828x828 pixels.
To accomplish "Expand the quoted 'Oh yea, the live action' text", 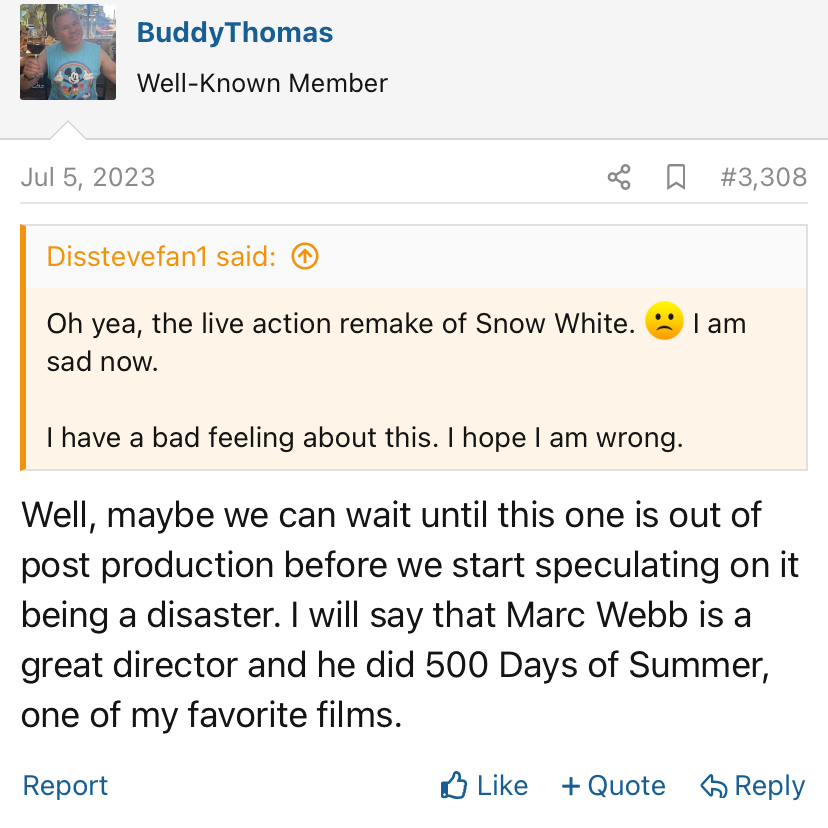I will tap(340, 324).
